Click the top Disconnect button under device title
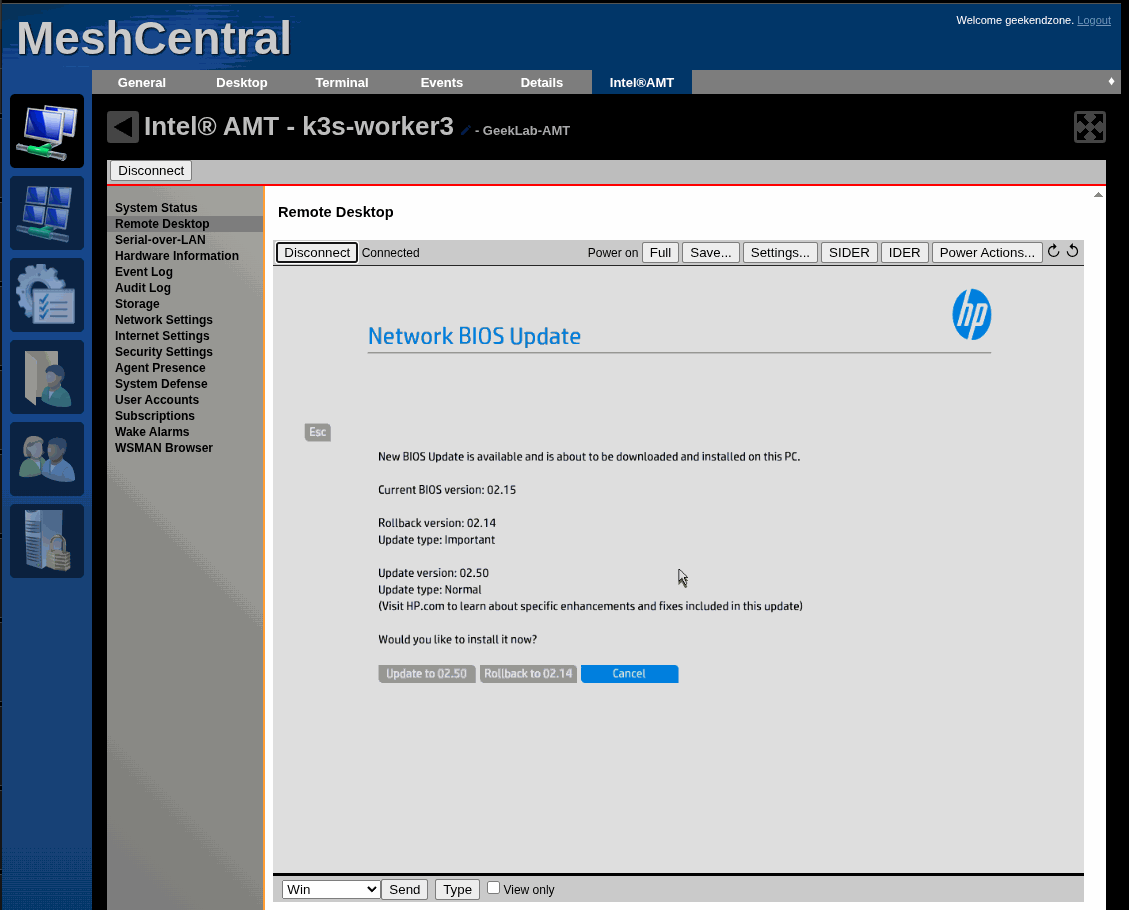Image resolution: width=1129 pixels, height=910 pixels. coord(151,171)
